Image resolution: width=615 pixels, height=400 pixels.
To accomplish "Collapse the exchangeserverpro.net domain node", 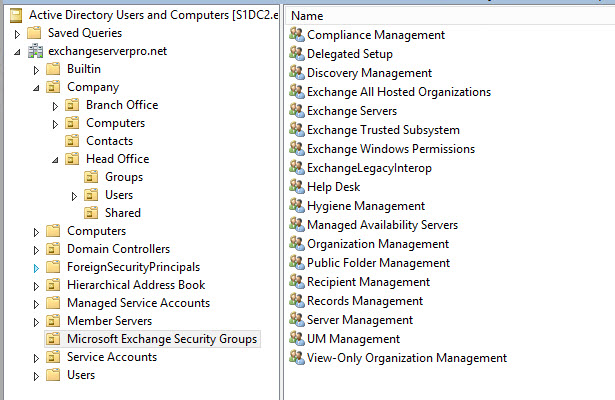I will (17, 52).
